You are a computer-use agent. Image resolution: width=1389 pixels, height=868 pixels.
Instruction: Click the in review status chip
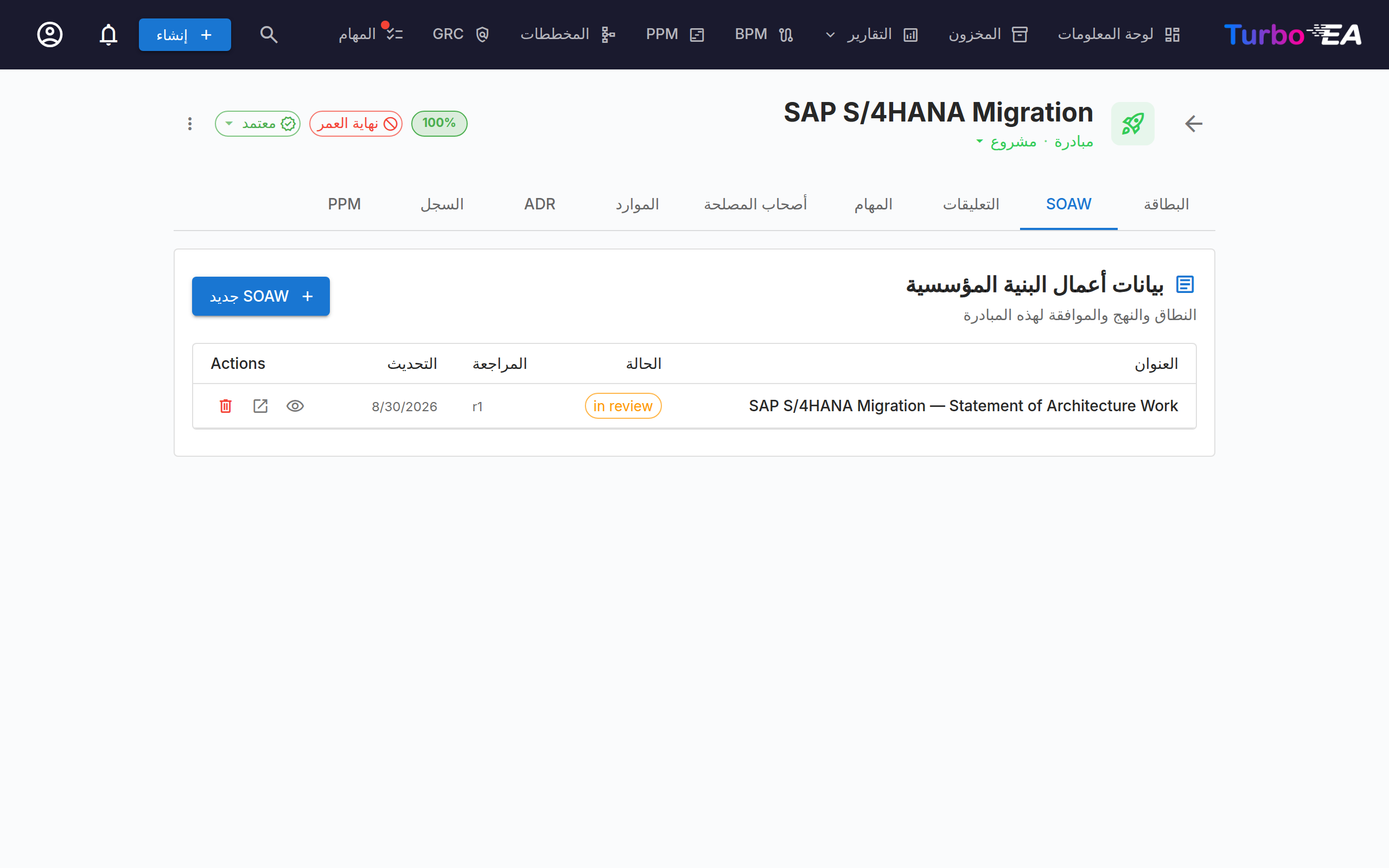tap(623, 406)
